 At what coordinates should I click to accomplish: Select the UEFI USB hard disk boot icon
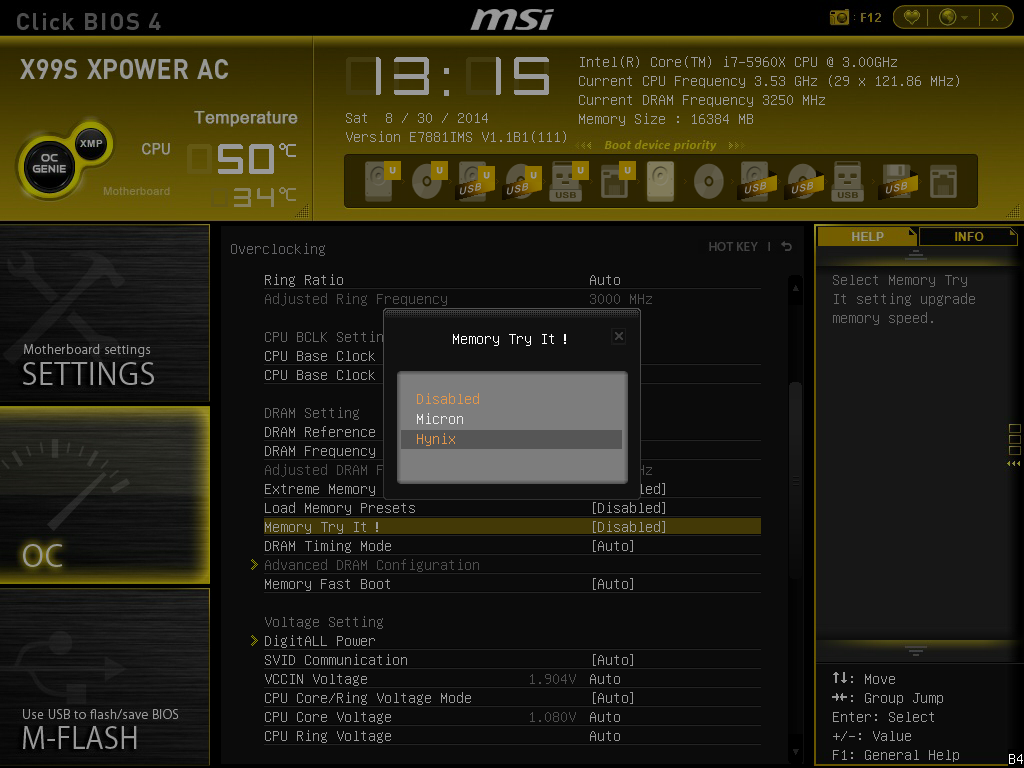[475, 181]
